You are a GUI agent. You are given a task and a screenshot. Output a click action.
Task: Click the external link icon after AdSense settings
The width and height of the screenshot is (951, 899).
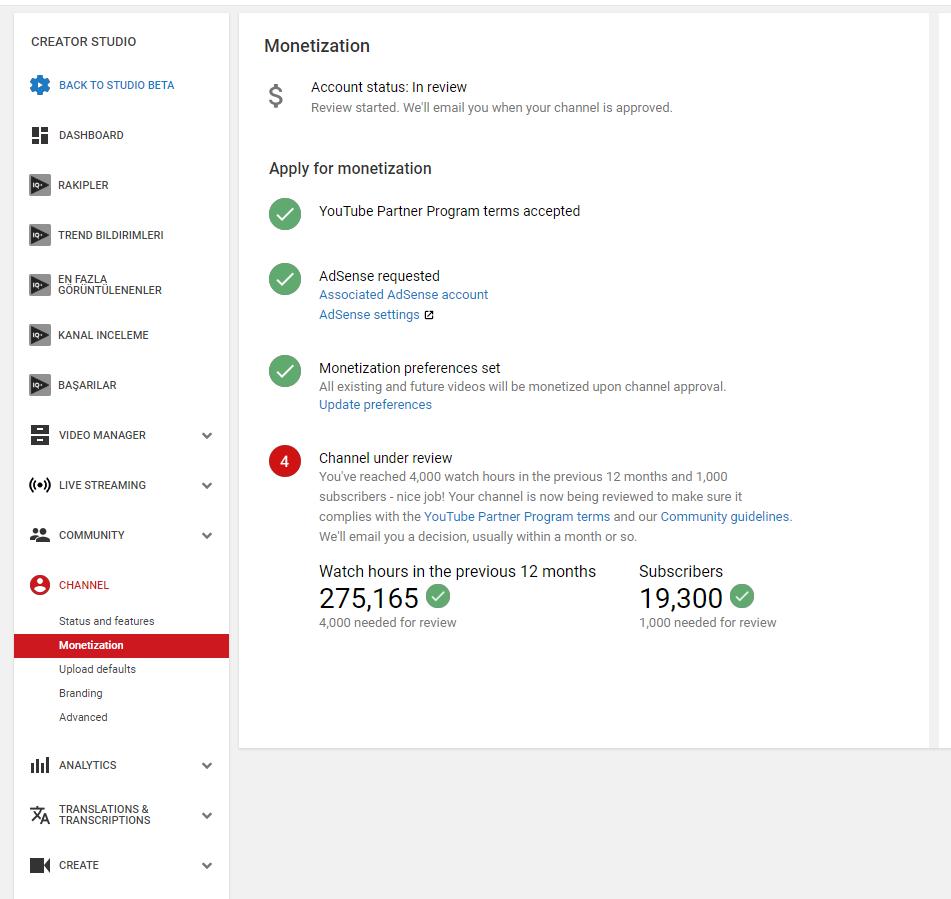point(429,315)
